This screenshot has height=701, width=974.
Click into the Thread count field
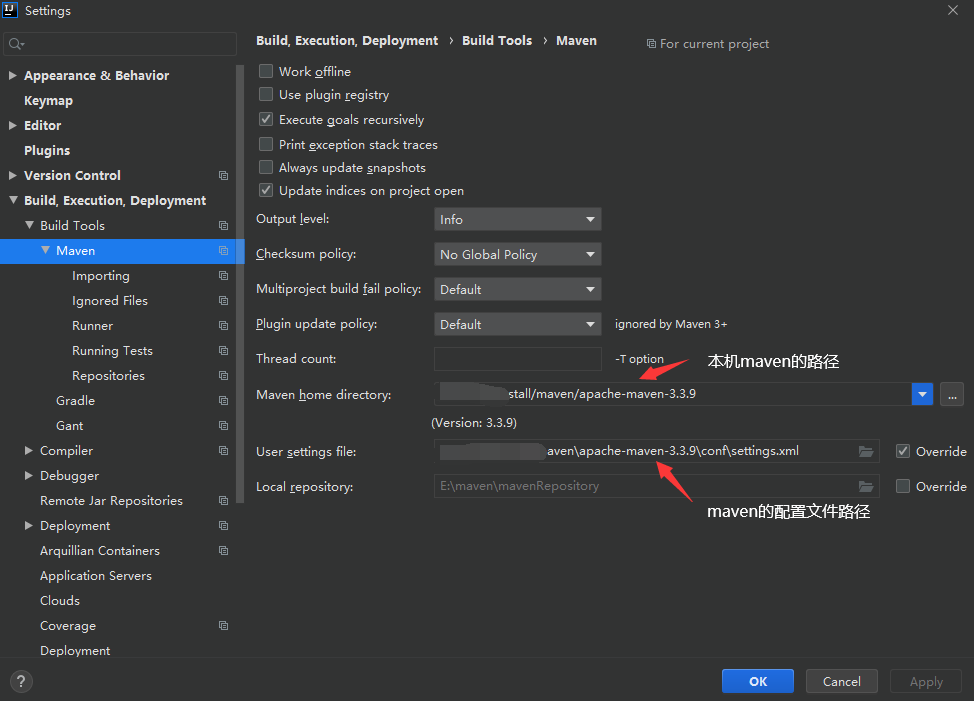[x=517, y=359]
